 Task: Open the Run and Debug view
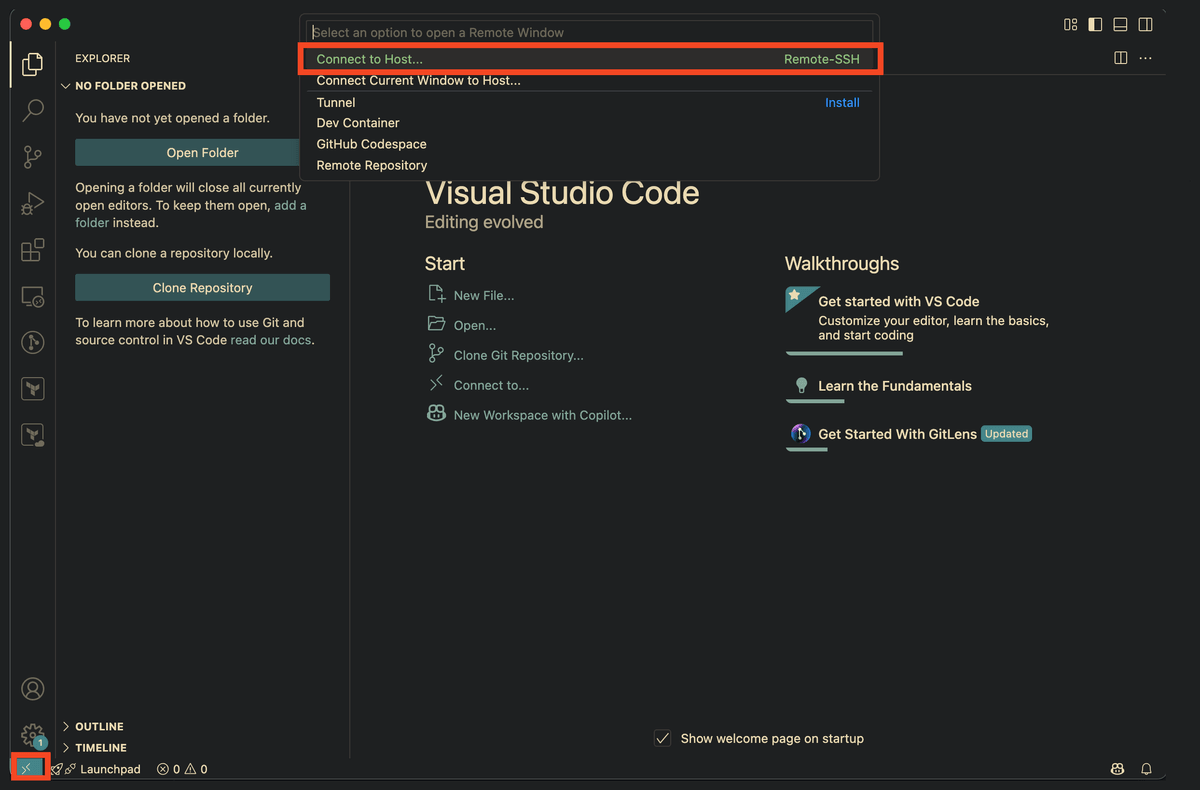pyautogui.click(x=32, y=203)
